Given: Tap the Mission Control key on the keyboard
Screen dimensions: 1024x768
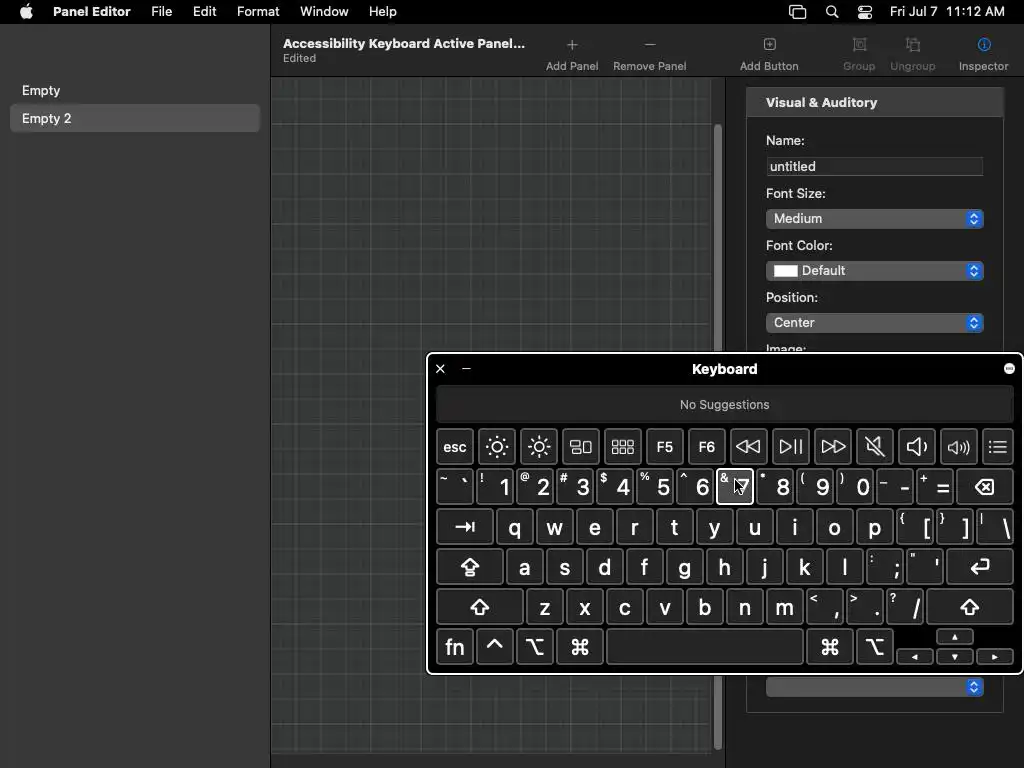Looking at the screenshot, I should (x=581, y=447).
